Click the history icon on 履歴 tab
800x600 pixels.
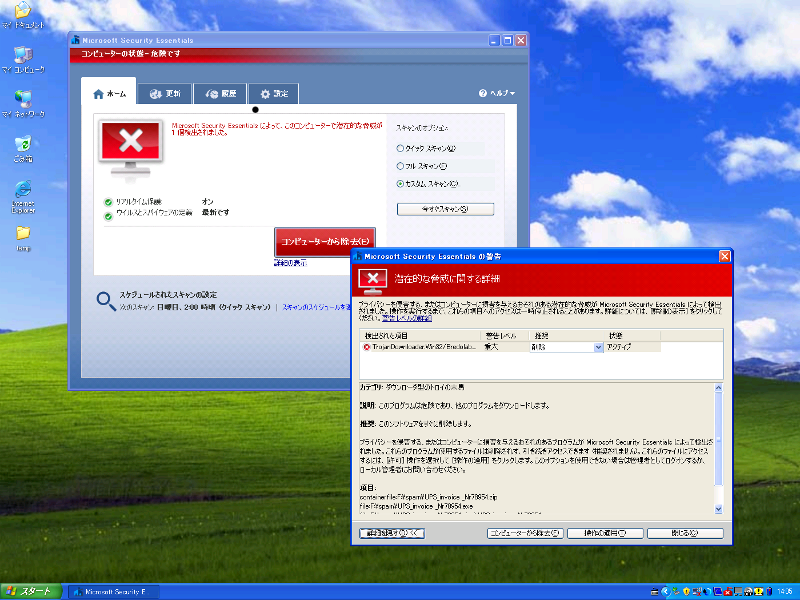coord(212,94)
